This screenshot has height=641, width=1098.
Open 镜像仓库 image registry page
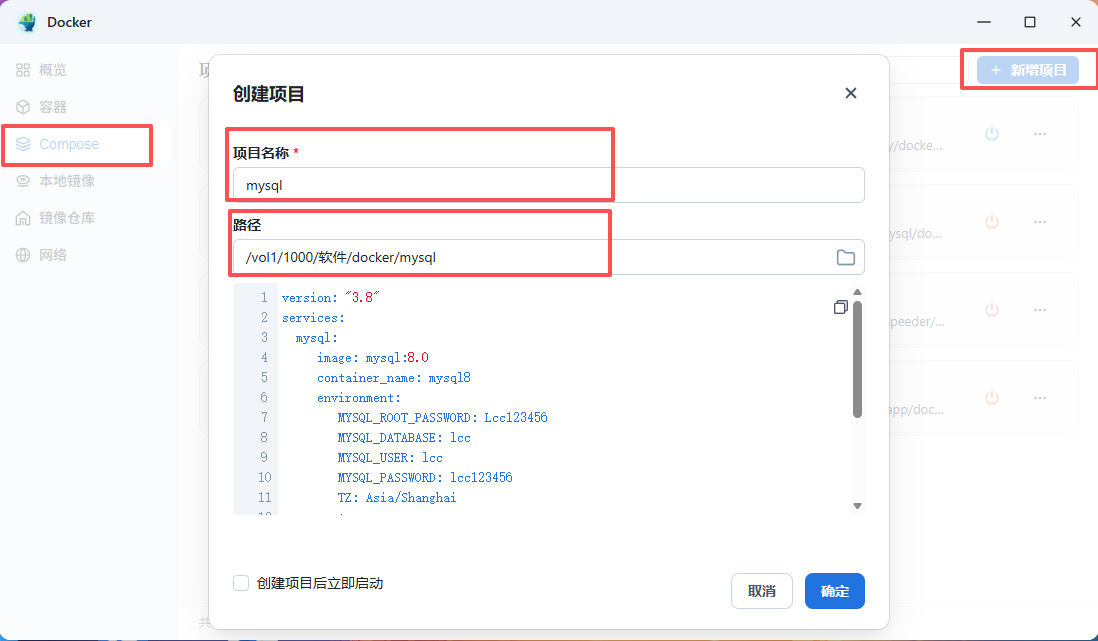click(x=56, y=218)
